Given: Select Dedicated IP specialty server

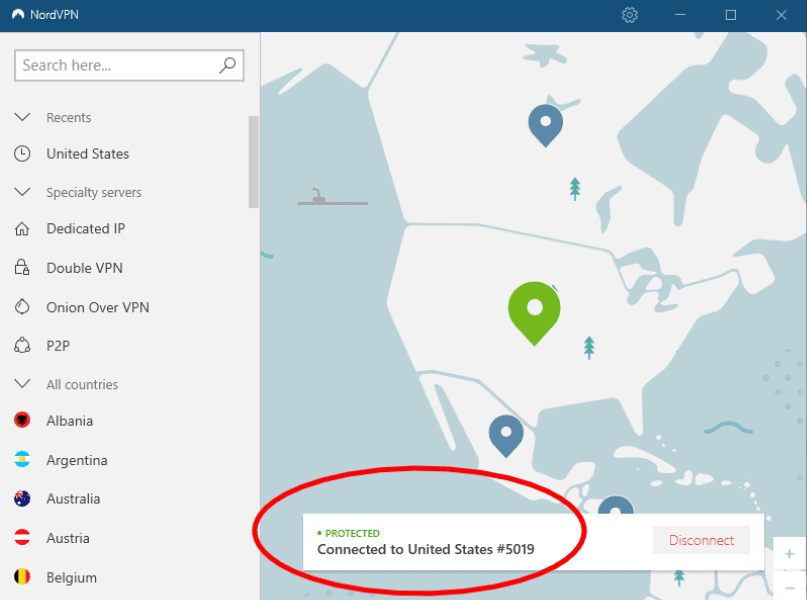Looking at the screenshot, I should pyautogui.click(x=85, y=228).
